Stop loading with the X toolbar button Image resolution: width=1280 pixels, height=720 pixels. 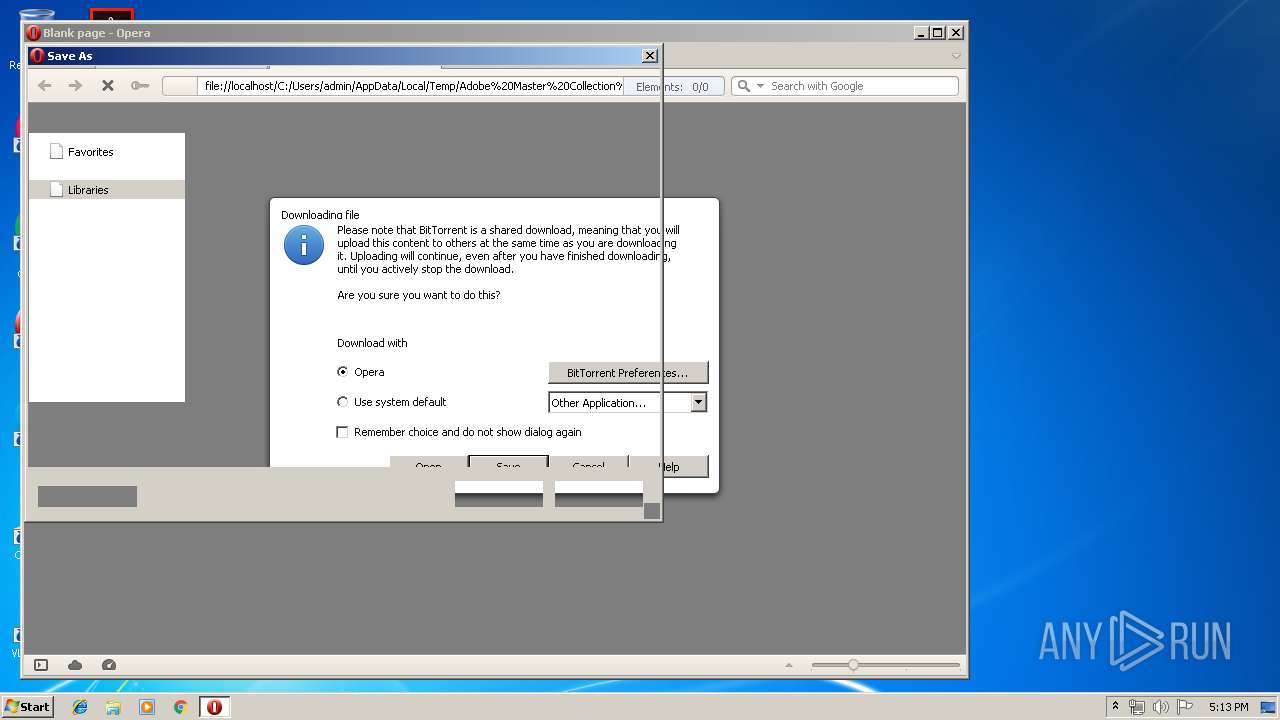[108, 86]
